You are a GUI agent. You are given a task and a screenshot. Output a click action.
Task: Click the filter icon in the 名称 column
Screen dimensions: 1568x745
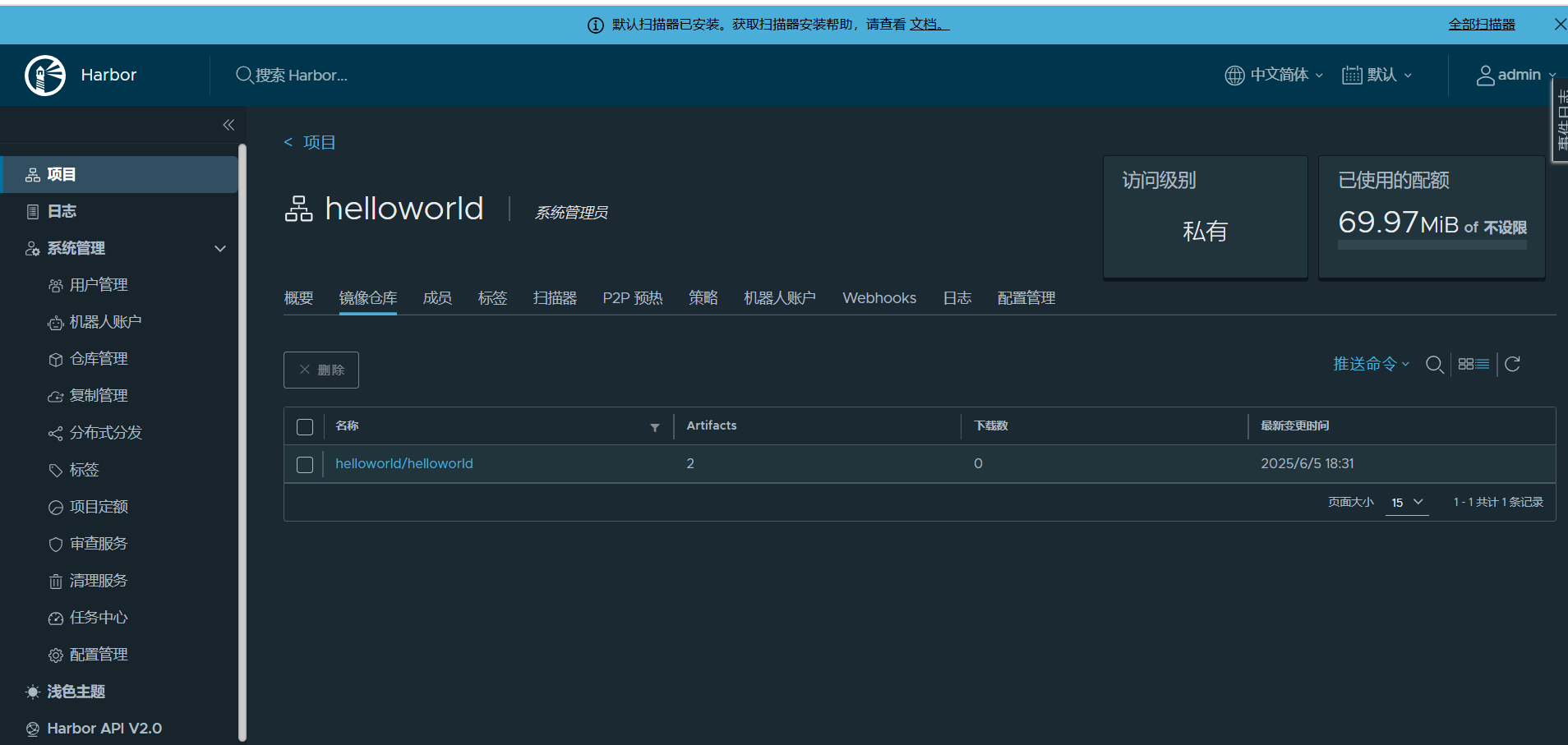(x=655, y=427)
